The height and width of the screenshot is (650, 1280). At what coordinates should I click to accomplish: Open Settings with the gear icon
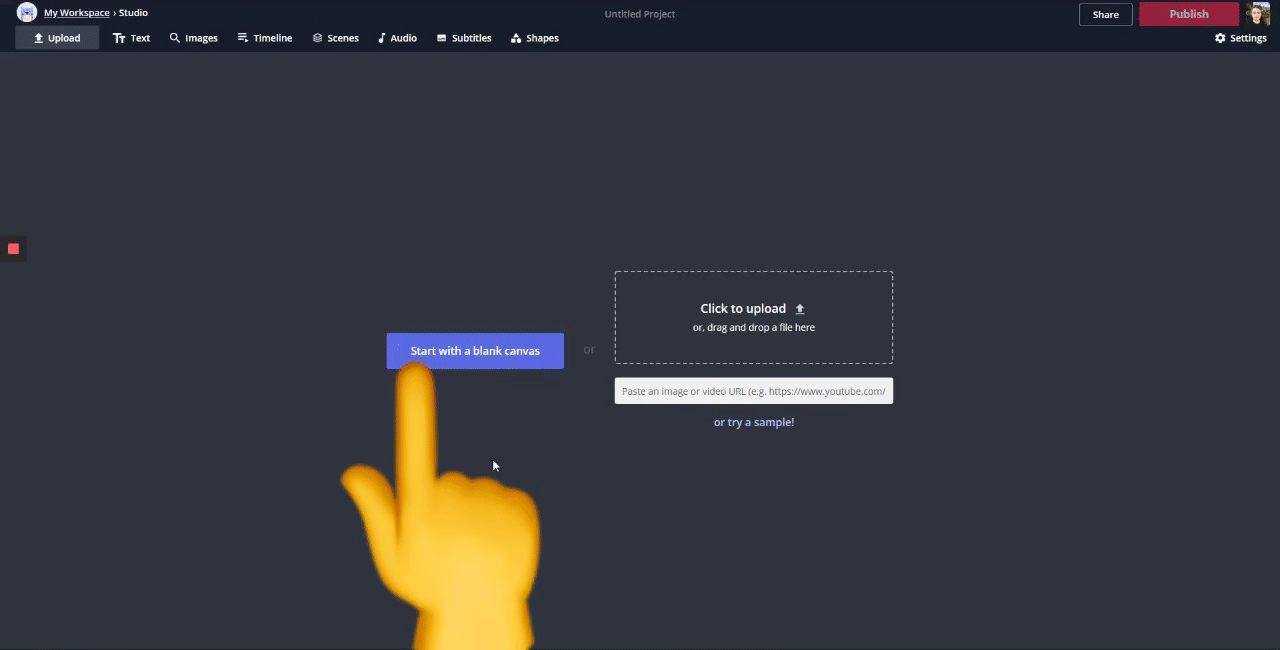pos(1241,38)
